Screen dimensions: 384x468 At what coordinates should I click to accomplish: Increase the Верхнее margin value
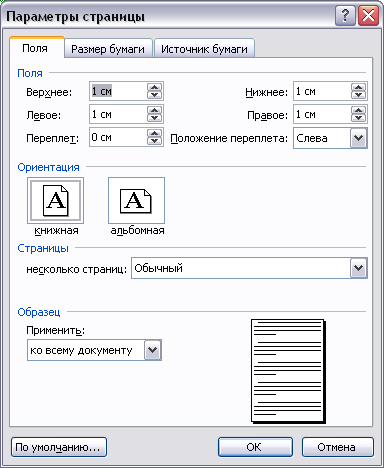tap(154, 87)
